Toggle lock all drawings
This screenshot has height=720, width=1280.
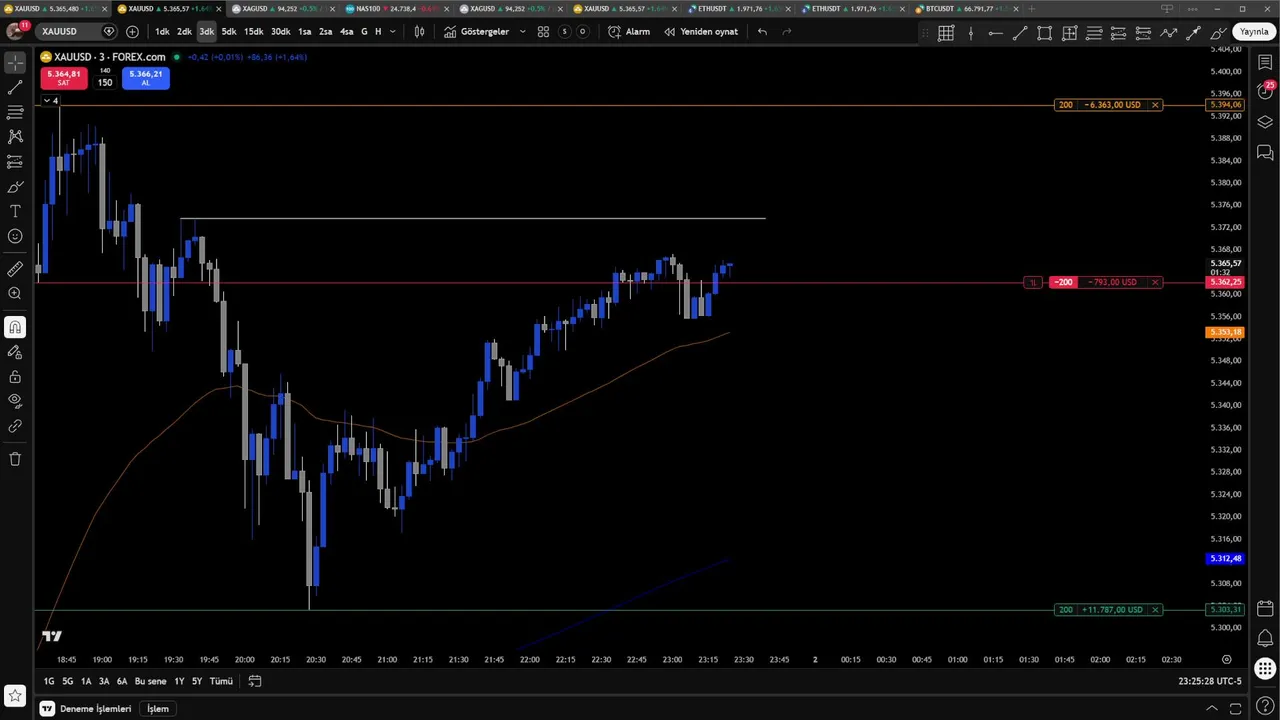15,377
